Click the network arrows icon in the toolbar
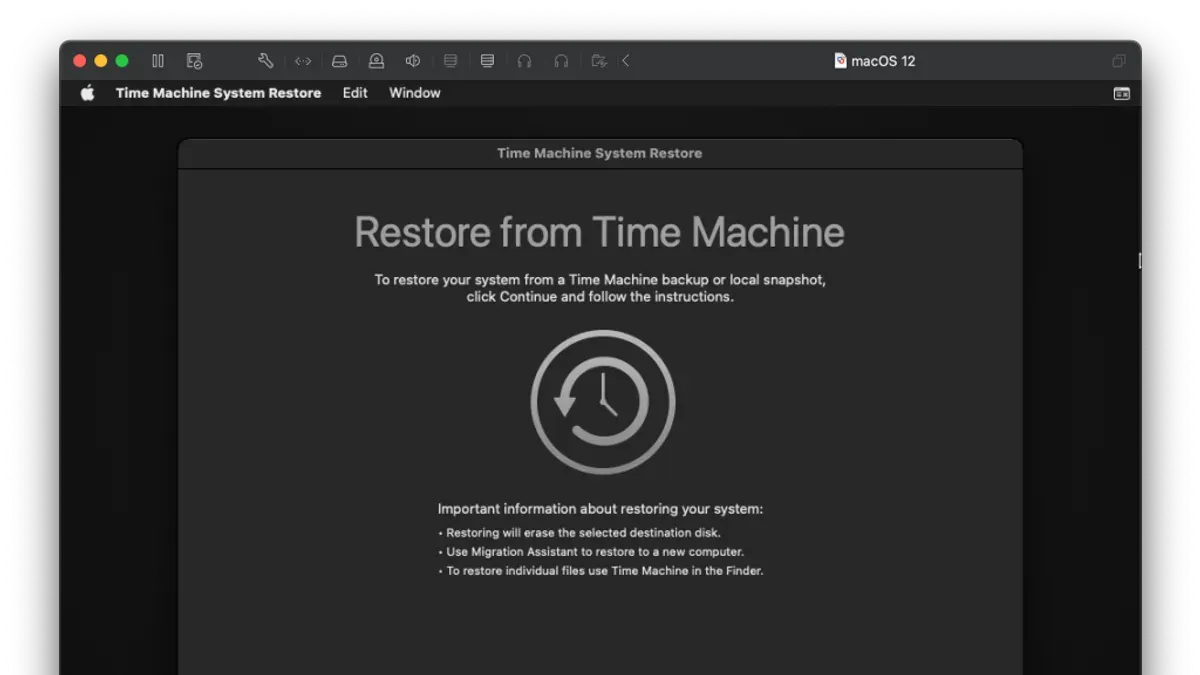The image size is (1200, 675). (303, 61)
